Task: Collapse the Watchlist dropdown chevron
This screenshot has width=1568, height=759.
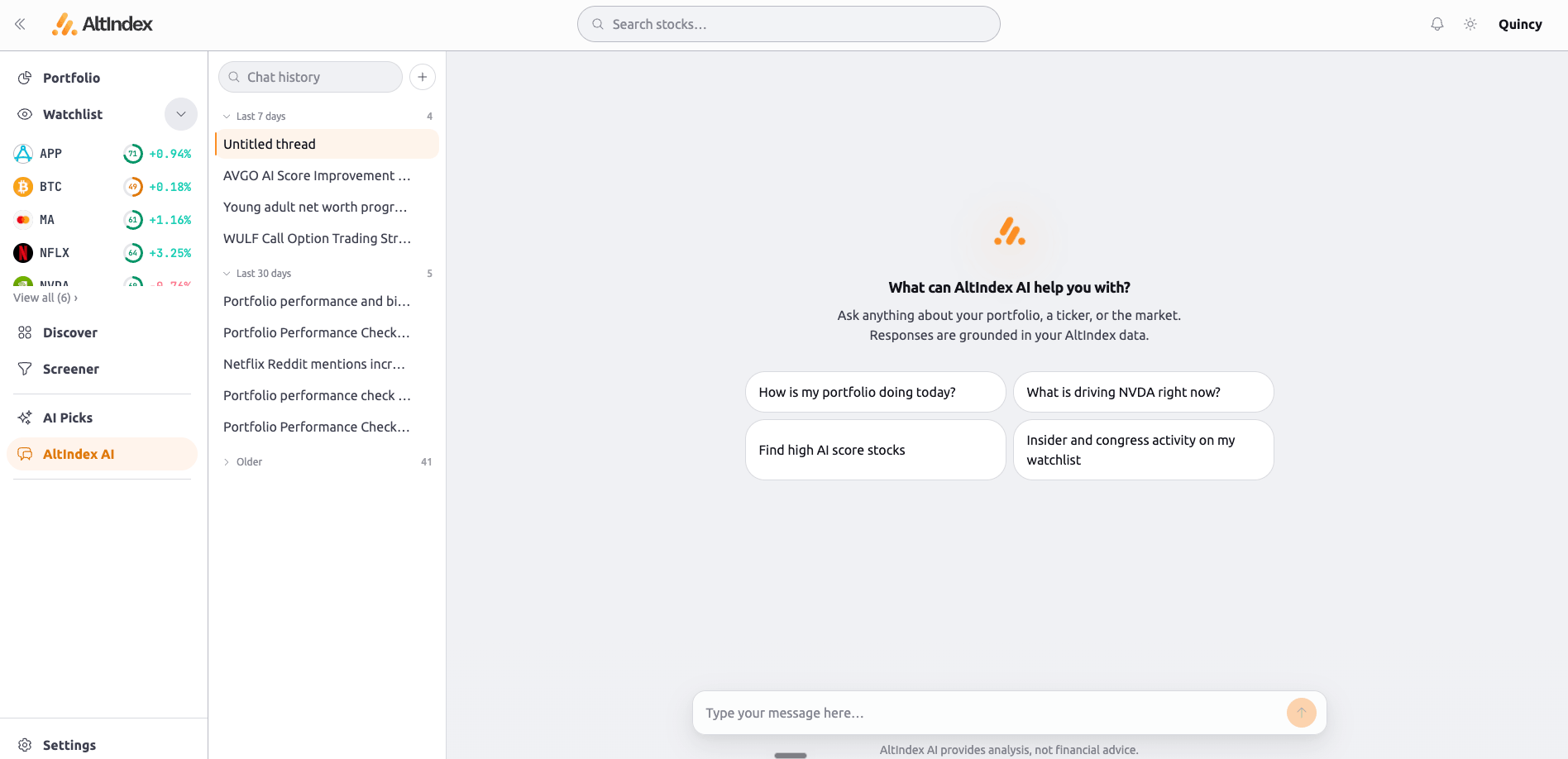Action: click(x=181, y=114)
